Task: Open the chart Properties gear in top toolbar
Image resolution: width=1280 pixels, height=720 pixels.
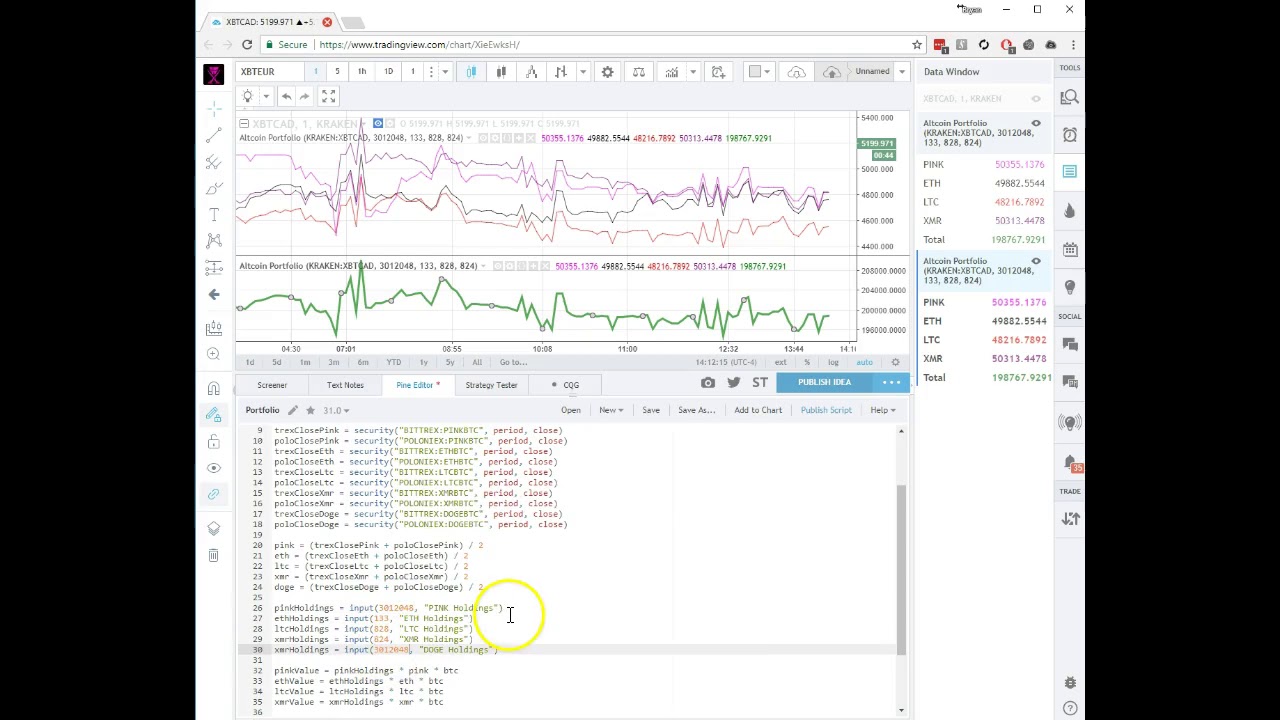Action: click(607, 72)
